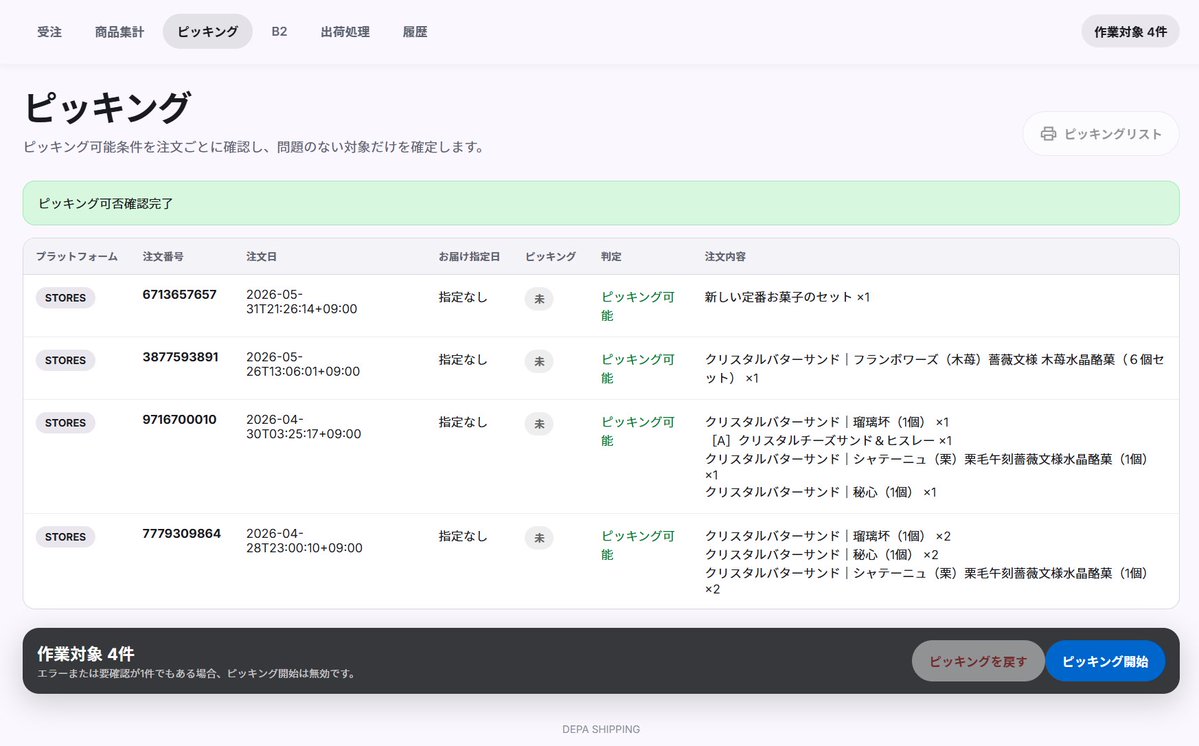Click the STORES badge for order 6713657657
Image resolution: width=1199 pixels, height=746 pixels.
65,298
